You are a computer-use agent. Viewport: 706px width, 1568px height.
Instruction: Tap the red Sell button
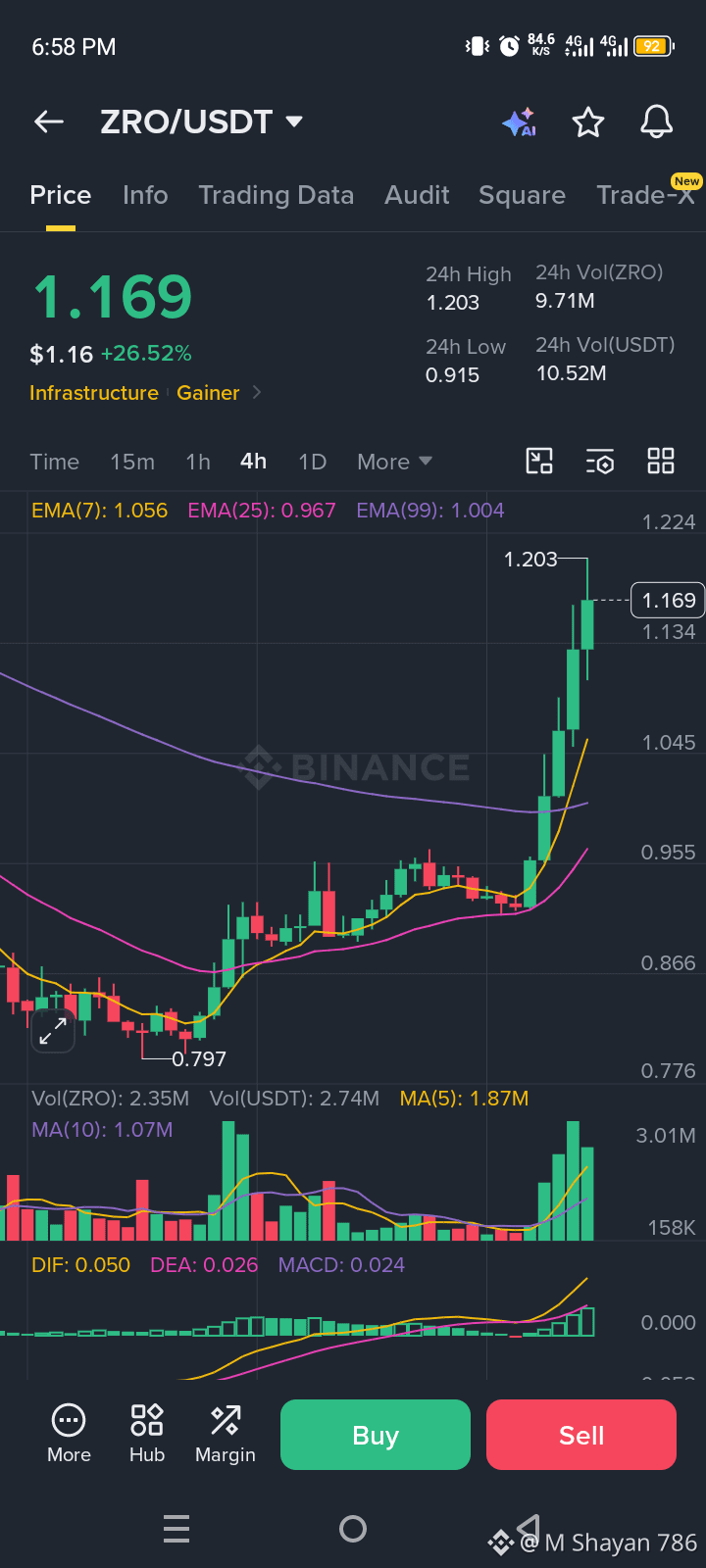pos(581,1435)
